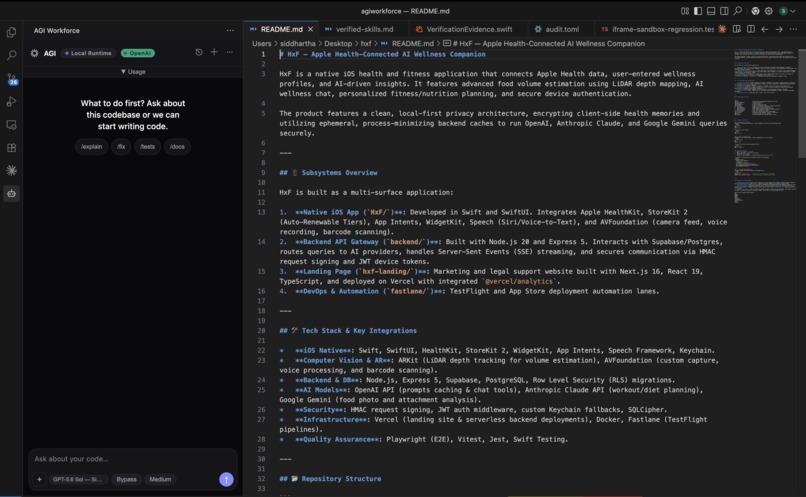Click the editor minimap overview
The image size is (806, 497).
[x=765, y=126]
